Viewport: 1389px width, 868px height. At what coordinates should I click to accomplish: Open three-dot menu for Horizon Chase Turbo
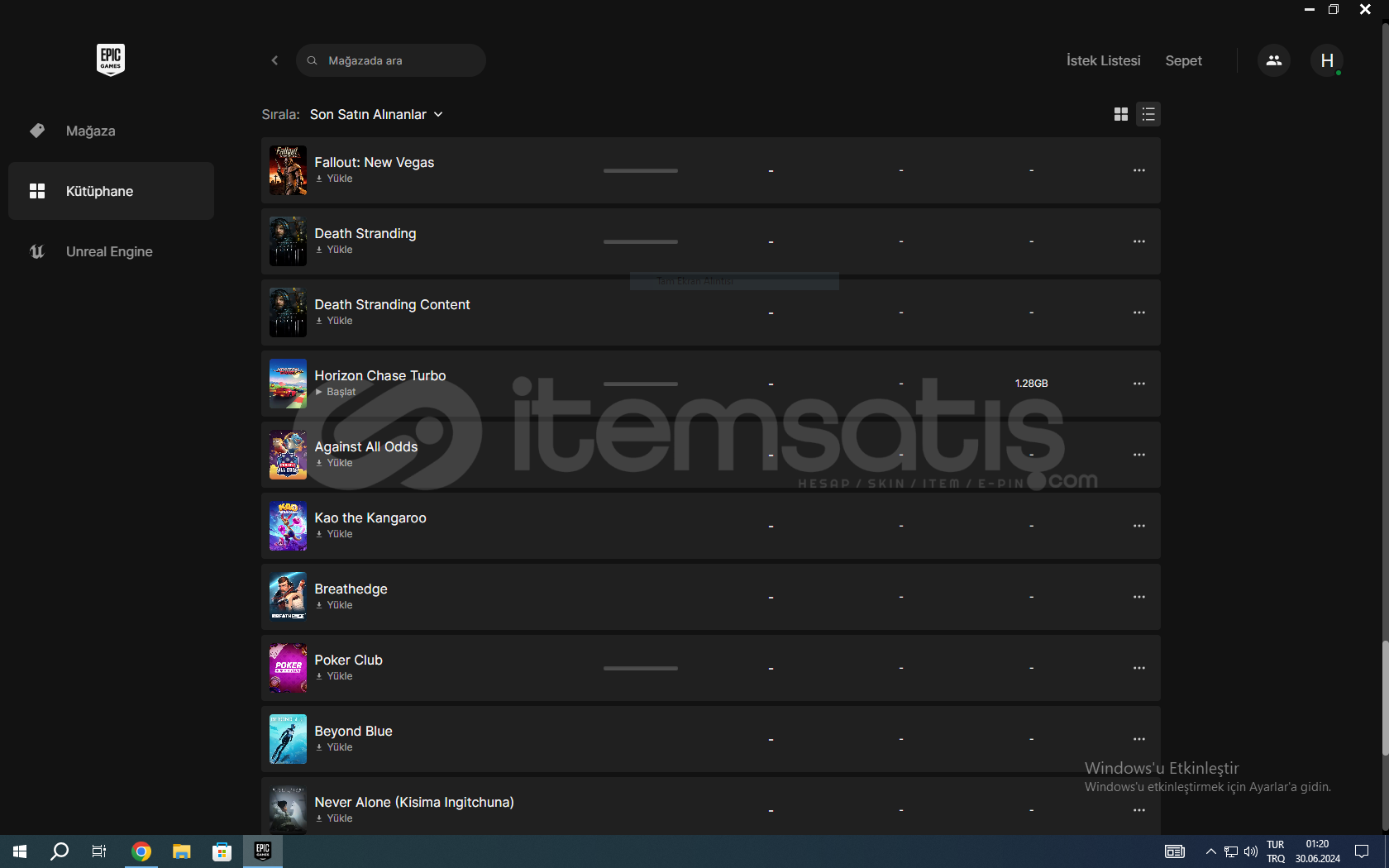(1139, 384)
